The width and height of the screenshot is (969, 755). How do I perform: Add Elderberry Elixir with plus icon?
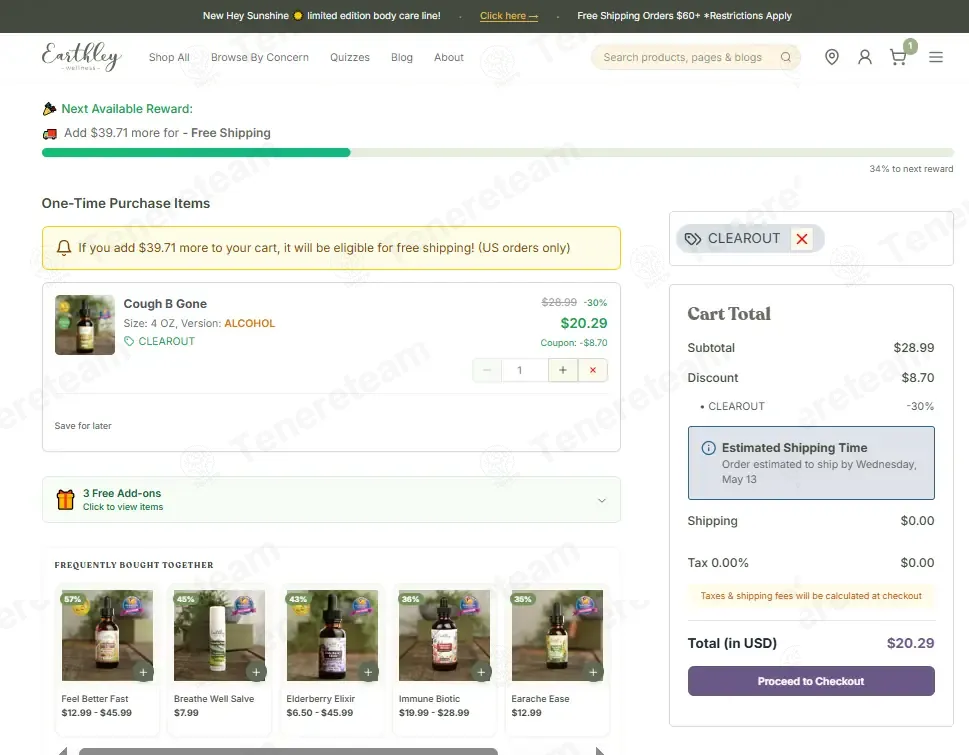click(x=368, y=672)
